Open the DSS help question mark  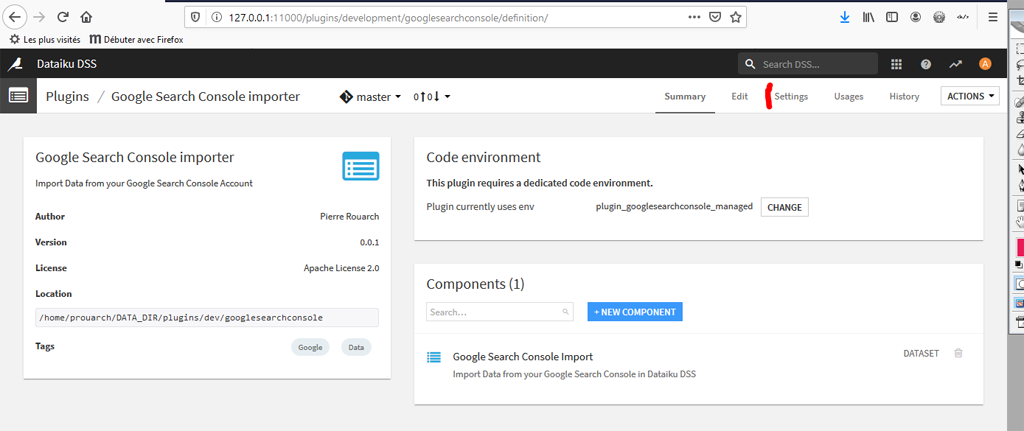tap(926, 64)
